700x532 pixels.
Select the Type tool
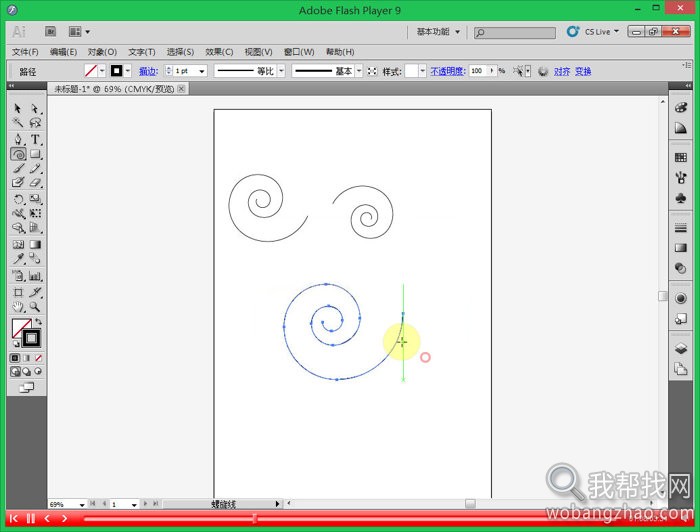[x=35, y=139]
